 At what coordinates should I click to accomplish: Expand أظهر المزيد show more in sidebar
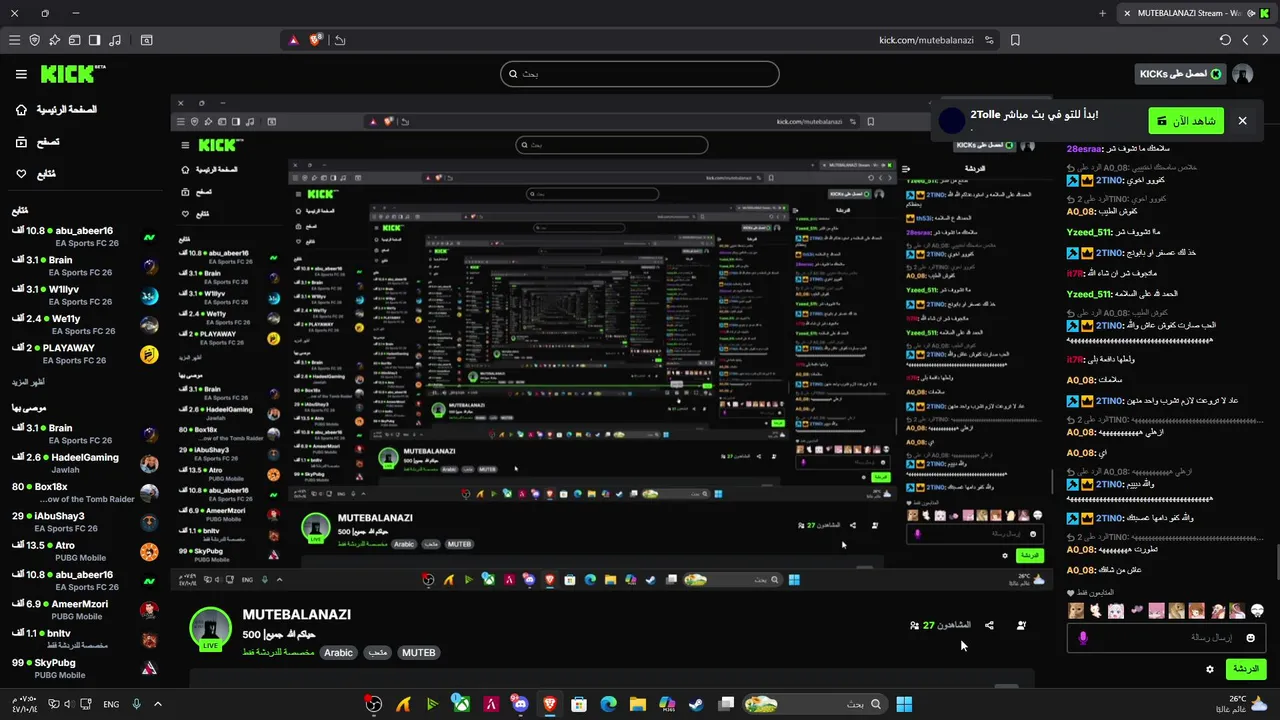(x=28, y=382)
